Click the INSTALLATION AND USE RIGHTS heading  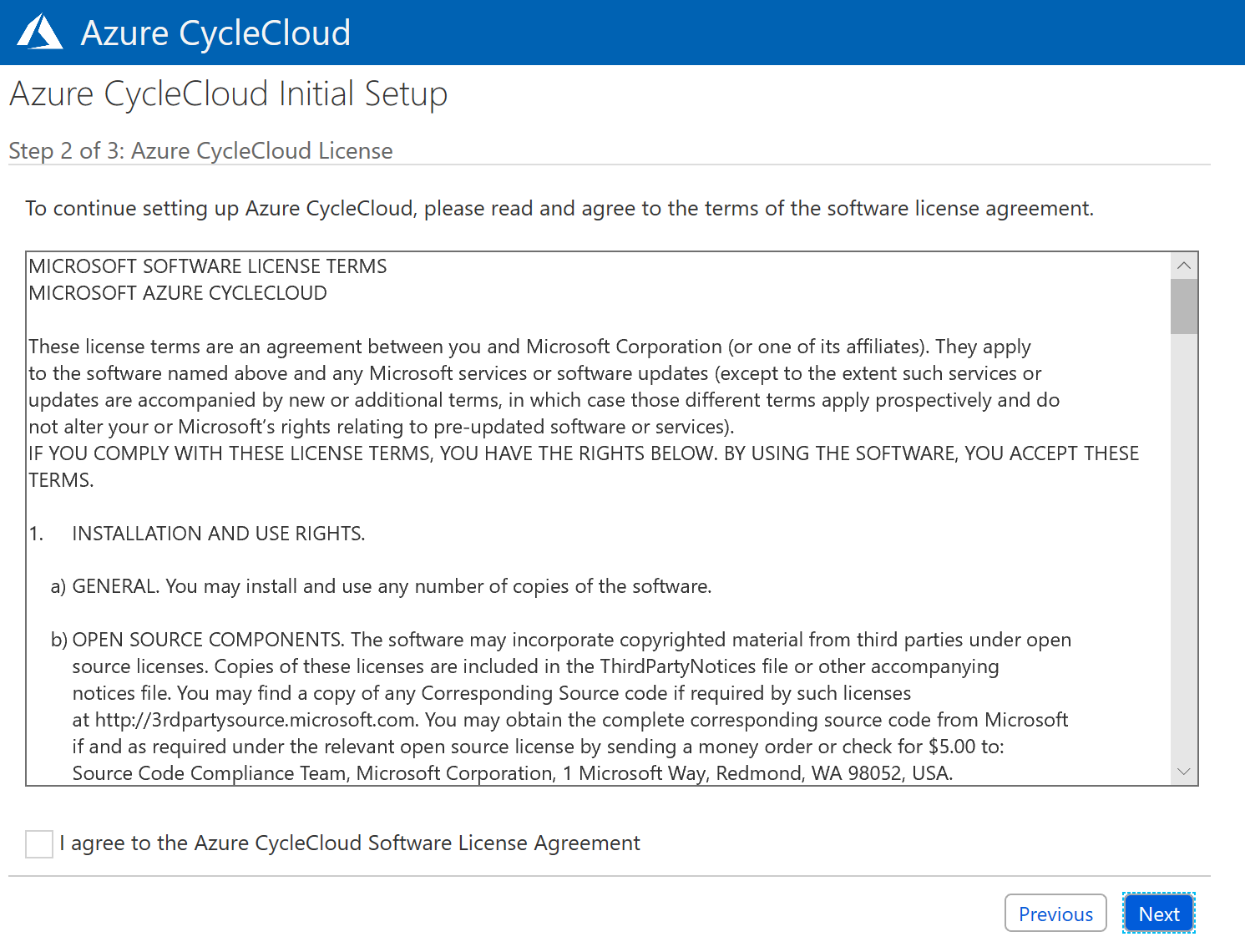[x=218, y=533]
